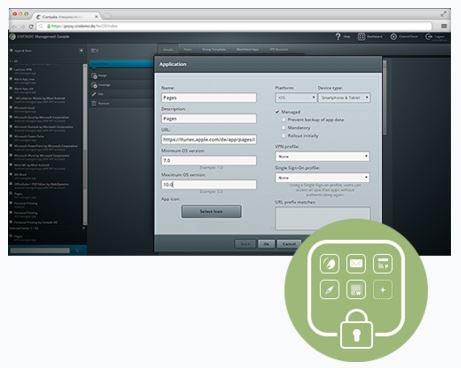Click the Logout icon in the header

click(429, 36)
